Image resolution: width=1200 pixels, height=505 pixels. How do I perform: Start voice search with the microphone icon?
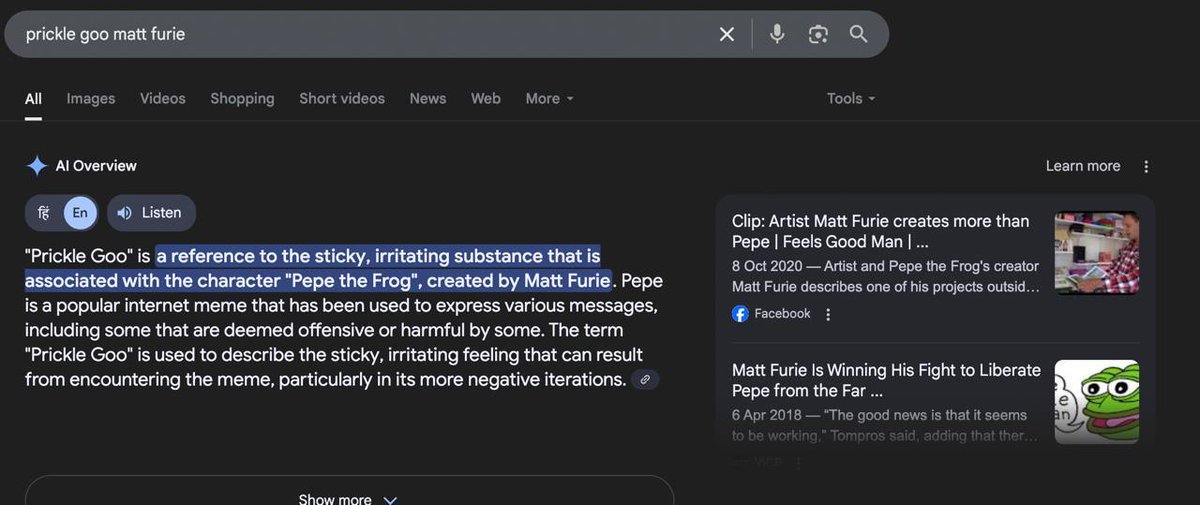777,34
